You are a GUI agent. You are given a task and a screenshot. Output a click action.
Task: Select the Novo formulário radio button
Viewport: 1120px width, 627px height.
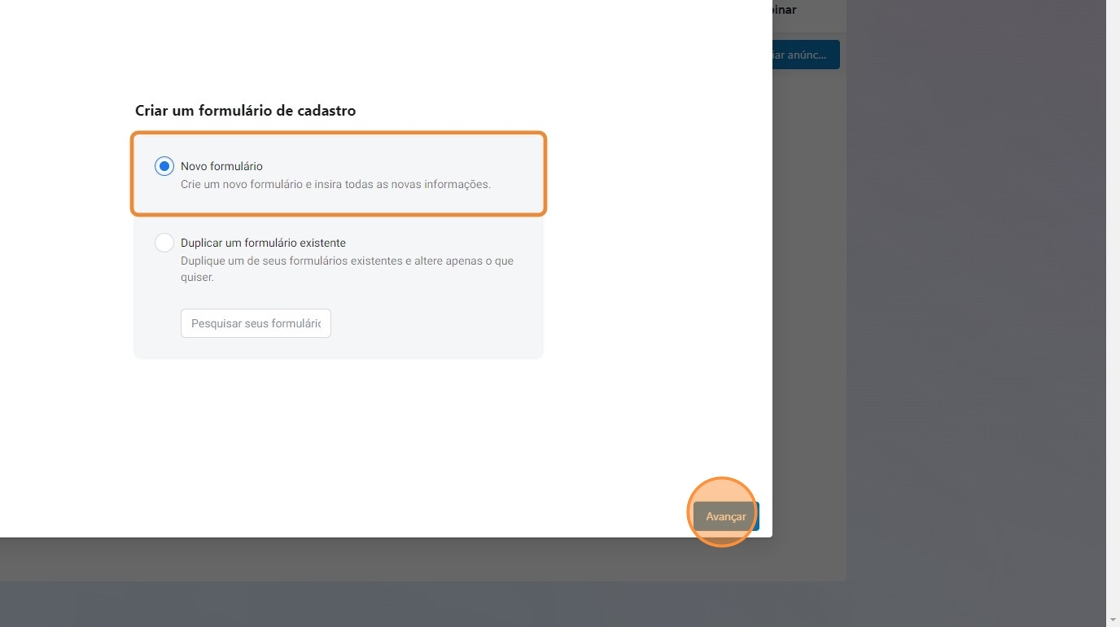[x=164, y=166]
